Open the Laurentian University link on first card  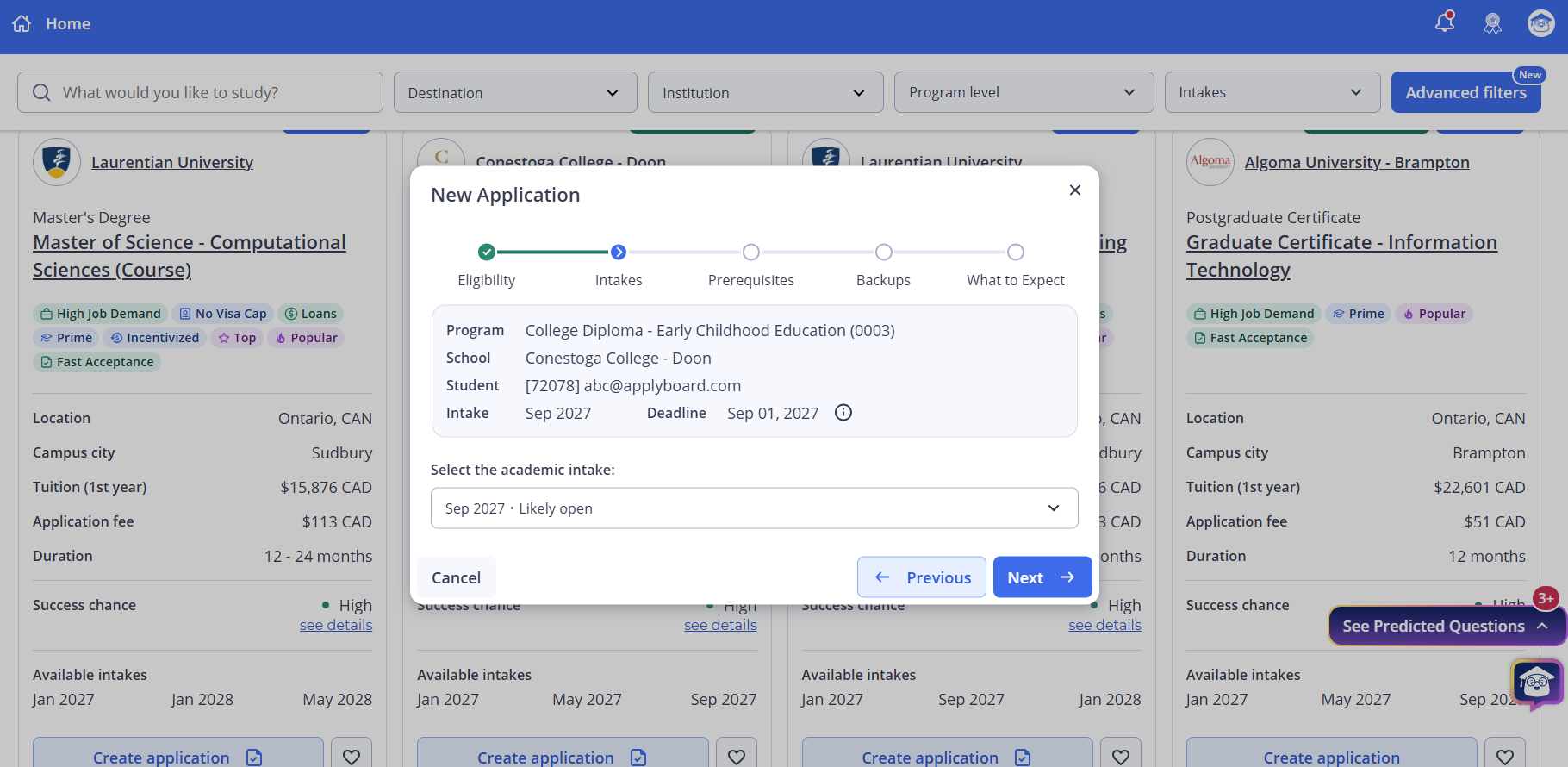tap(172, 162)
